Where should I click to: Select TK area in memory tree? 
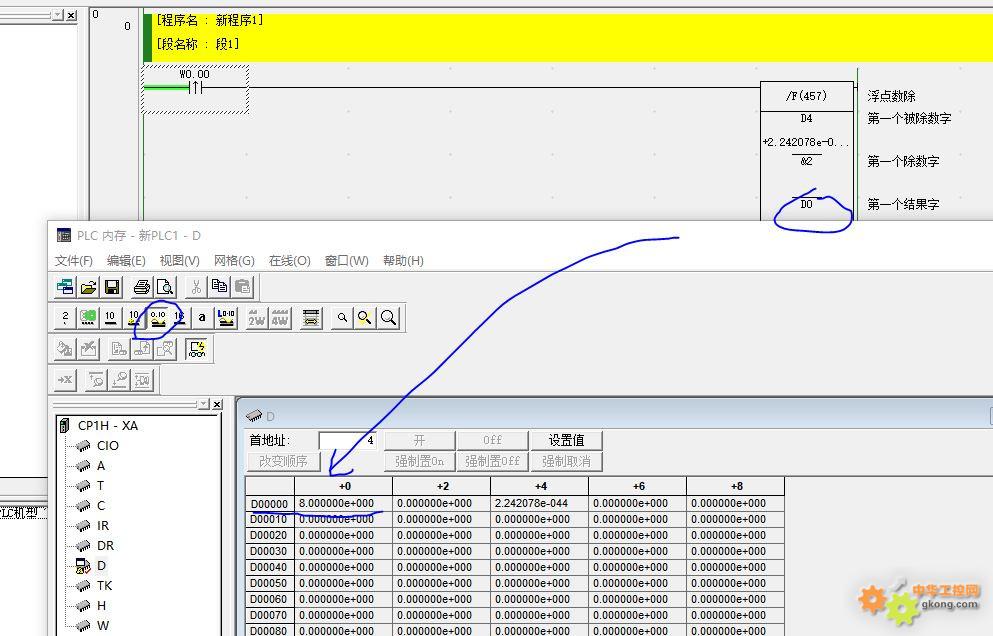pos(104,585)
